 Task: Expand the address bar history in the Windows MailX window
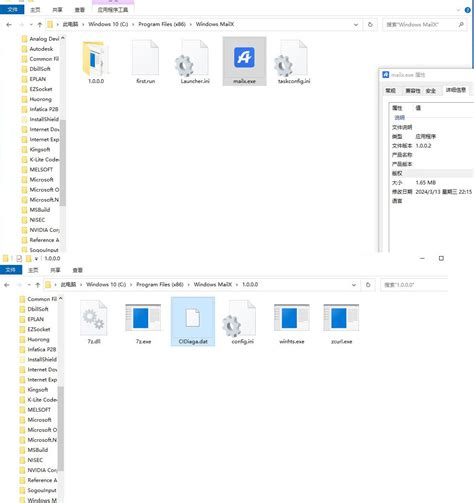tap(356, 24)
